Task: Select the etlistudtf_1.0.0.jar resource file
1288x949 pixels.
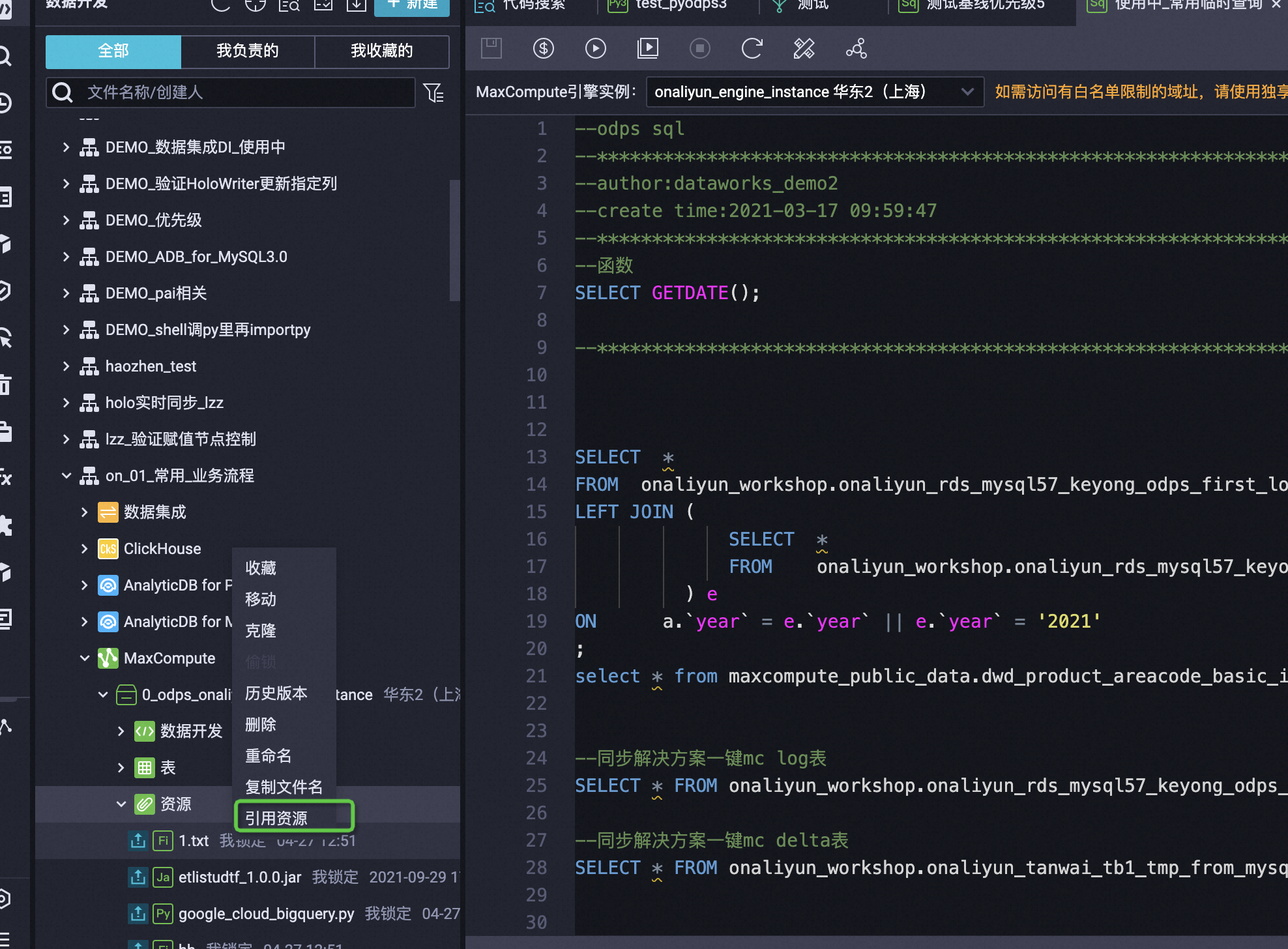Action: point(240,877)
